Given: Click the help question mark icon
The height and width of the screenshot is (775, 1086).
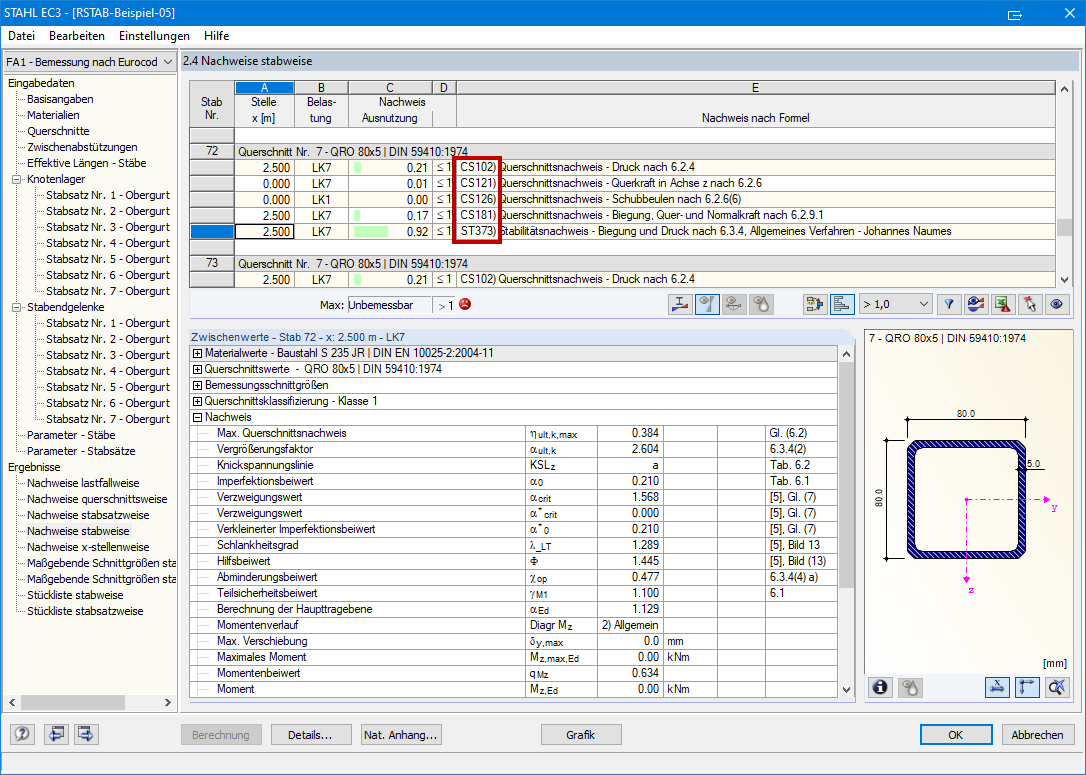Looking at the screenshot, I should coord(23,733).
